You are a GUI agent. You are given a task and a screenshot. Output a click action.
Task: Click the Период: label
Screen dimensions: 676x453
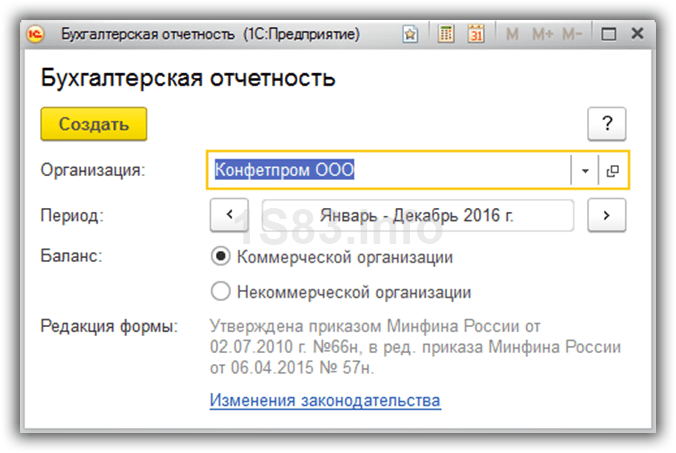(x=72, y=215)
